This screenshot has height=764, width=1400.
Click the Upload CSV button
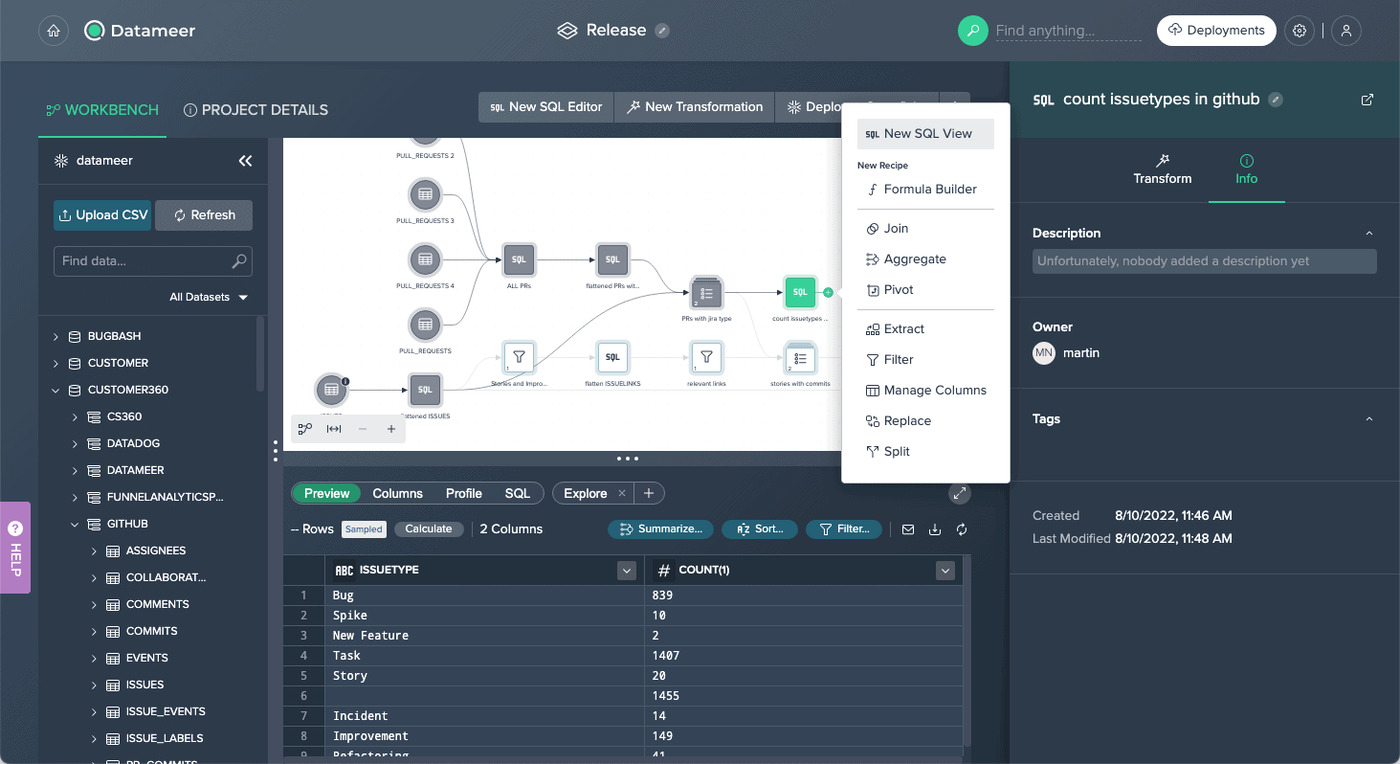tap(102, 214)
